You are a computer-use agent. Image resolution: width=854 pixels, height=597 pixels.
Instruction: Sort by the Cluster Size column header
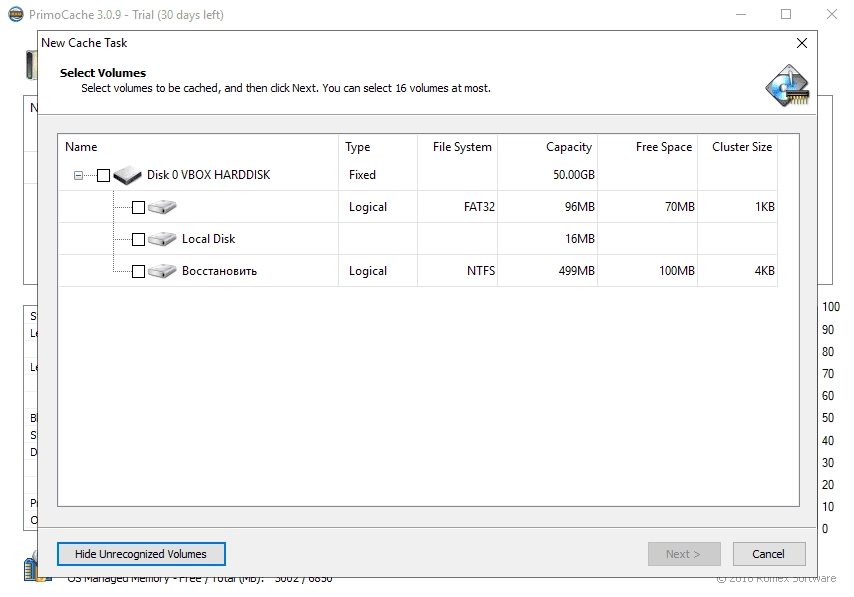click(737, 147)
